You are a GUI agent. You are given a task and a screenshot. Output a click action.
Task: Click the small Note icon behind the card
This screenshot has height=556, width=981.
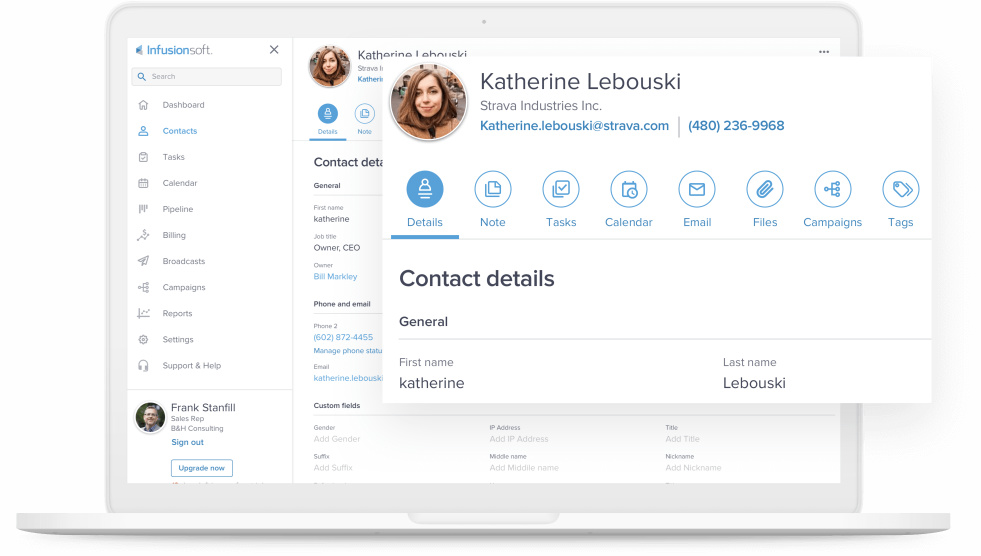click(x=365, y=114)
